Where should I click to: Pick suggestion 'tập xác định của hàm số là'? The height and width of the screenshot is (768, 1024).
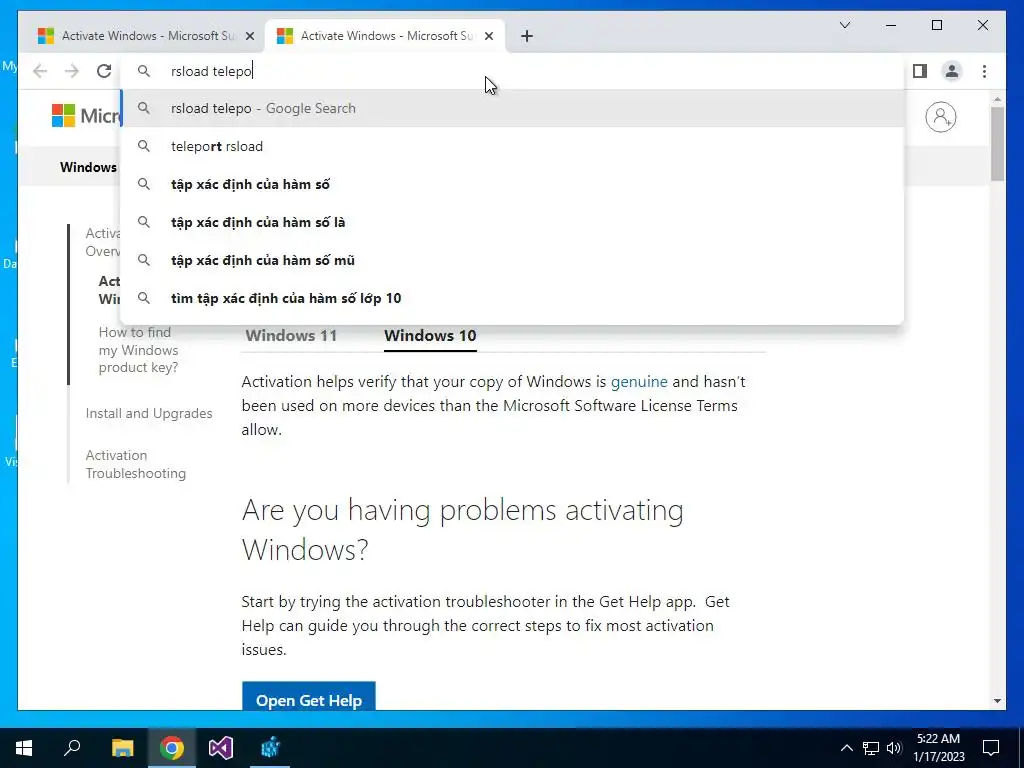tap(513, 222)
